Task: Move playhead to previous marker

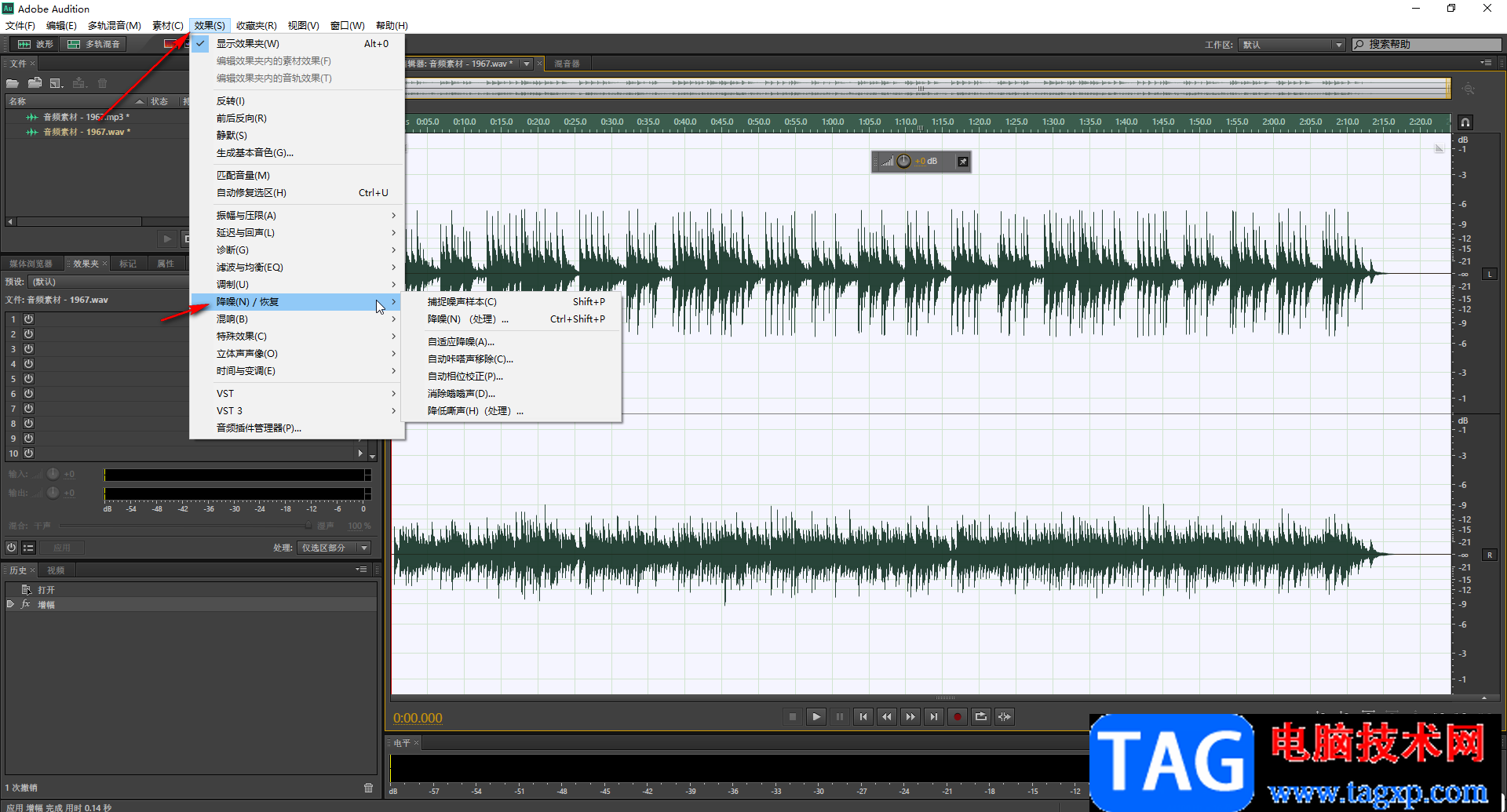Action: pos(863,716)
